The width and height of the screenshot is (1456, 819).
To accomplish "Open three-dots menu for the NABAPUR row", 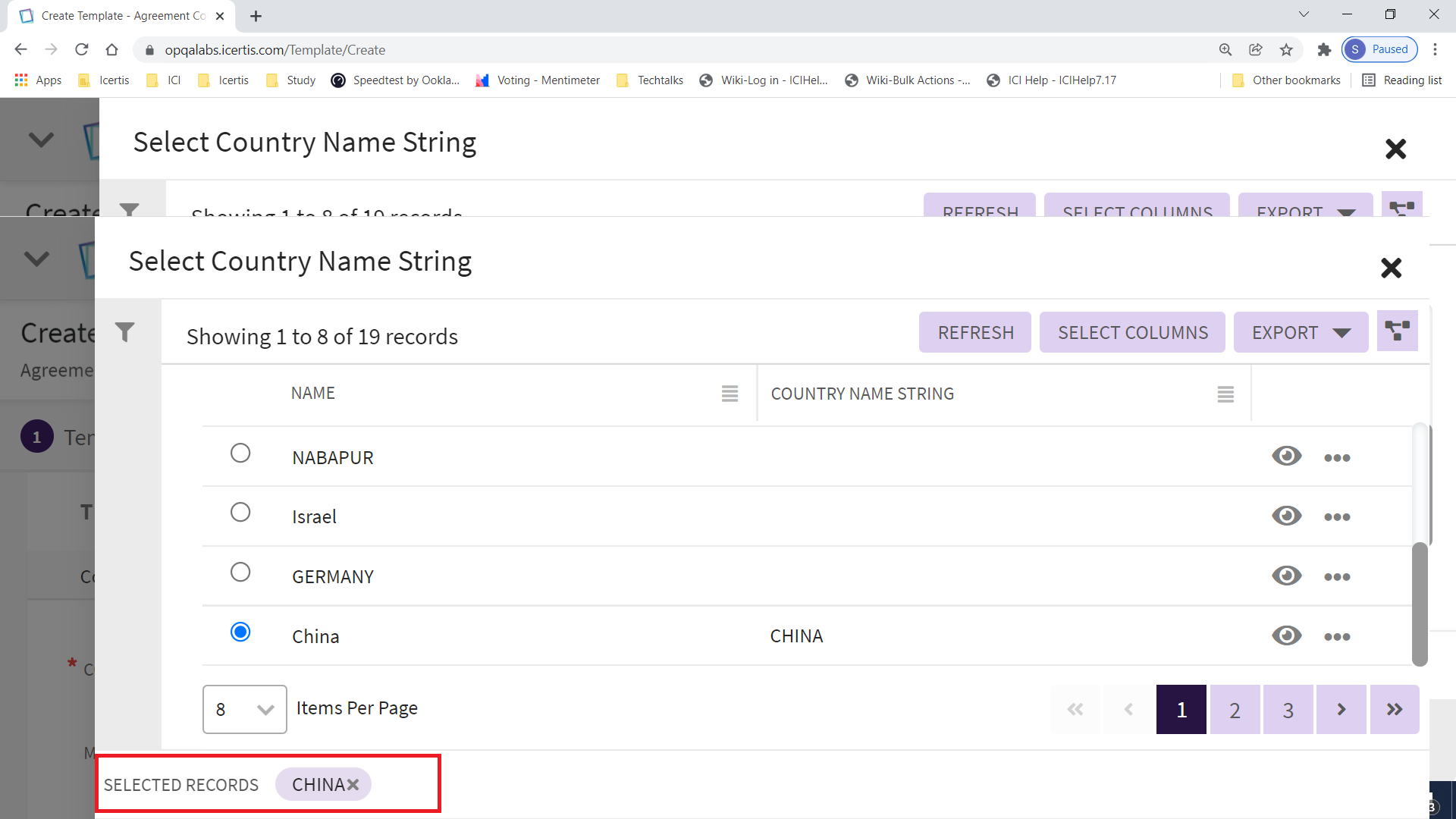I will pos(1337,457).
